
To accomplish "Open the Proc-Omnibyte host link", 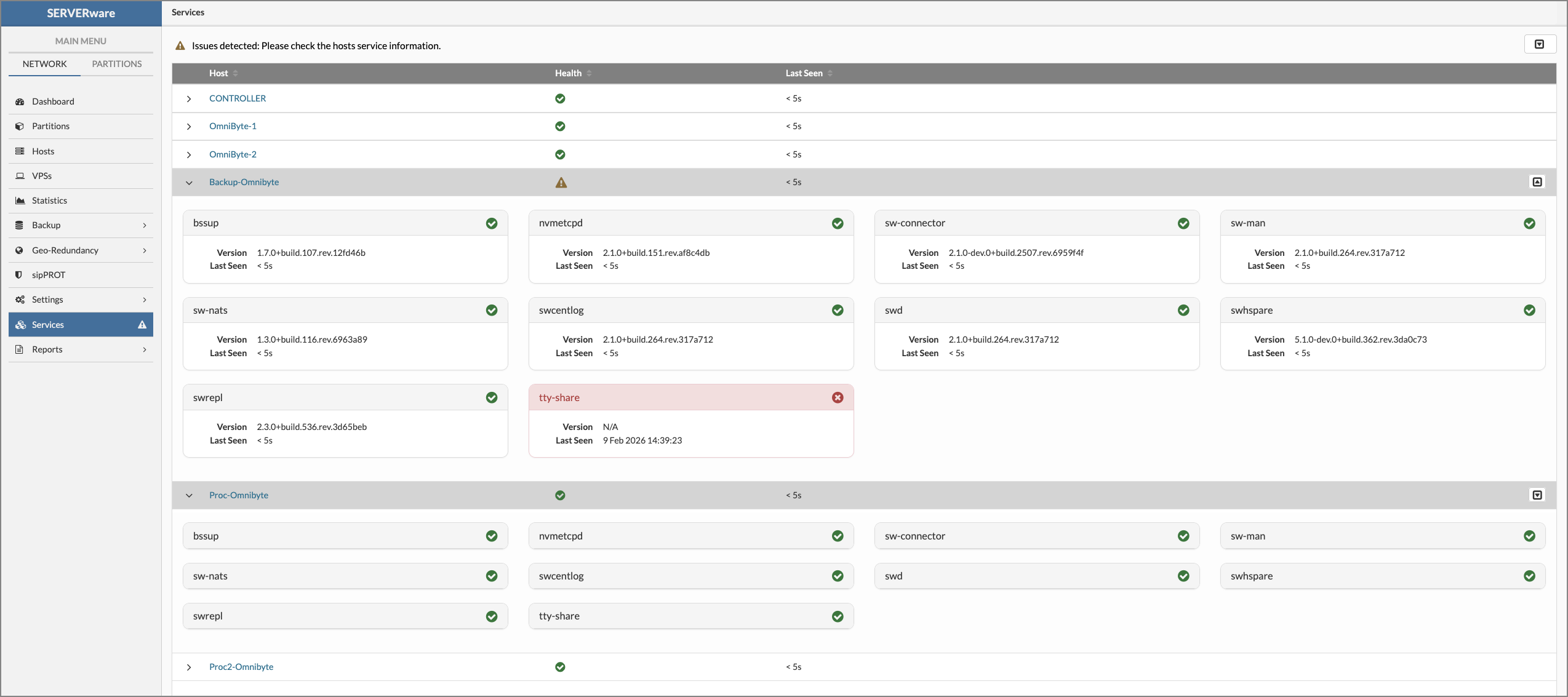I will click(x=239, y=495).
